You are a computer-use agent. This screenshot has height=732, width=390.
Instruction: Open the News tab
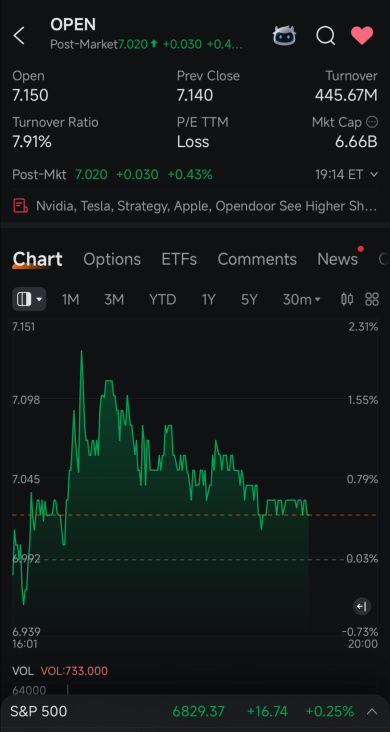337,259
